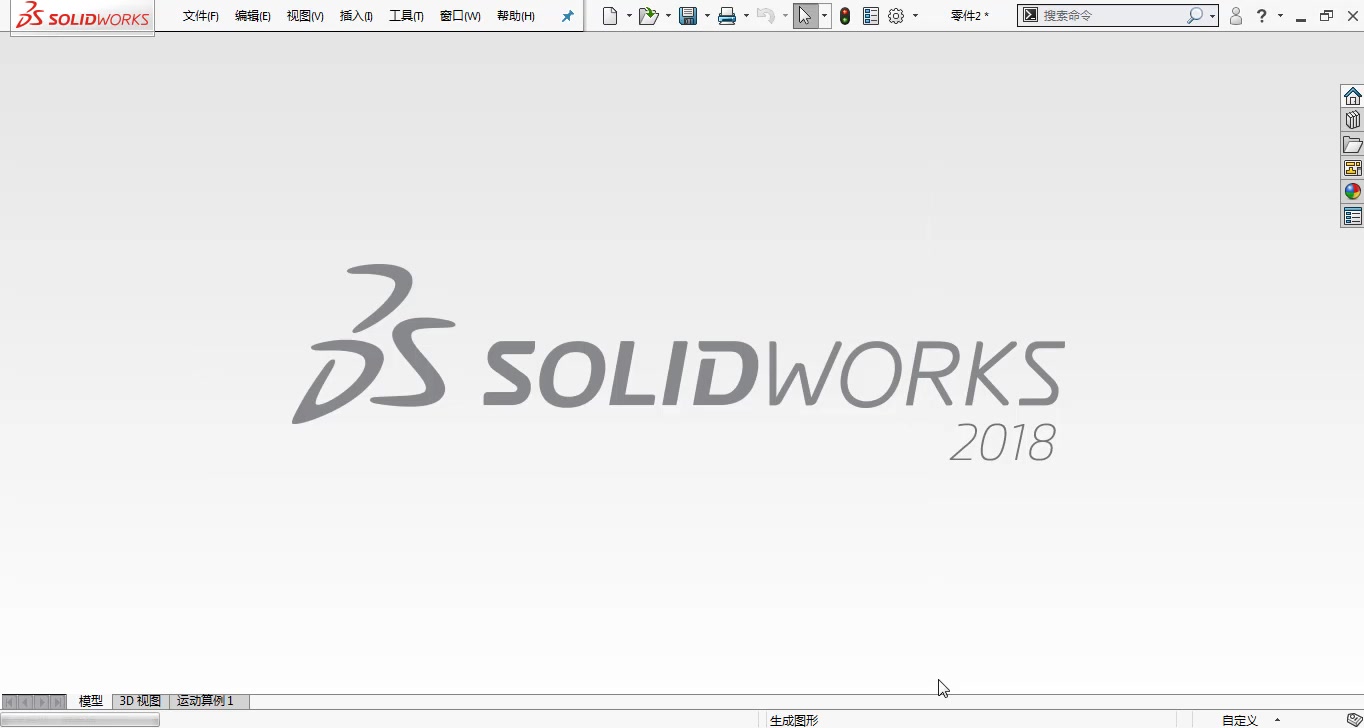Open the 工具(T) menu

(406, 16)
